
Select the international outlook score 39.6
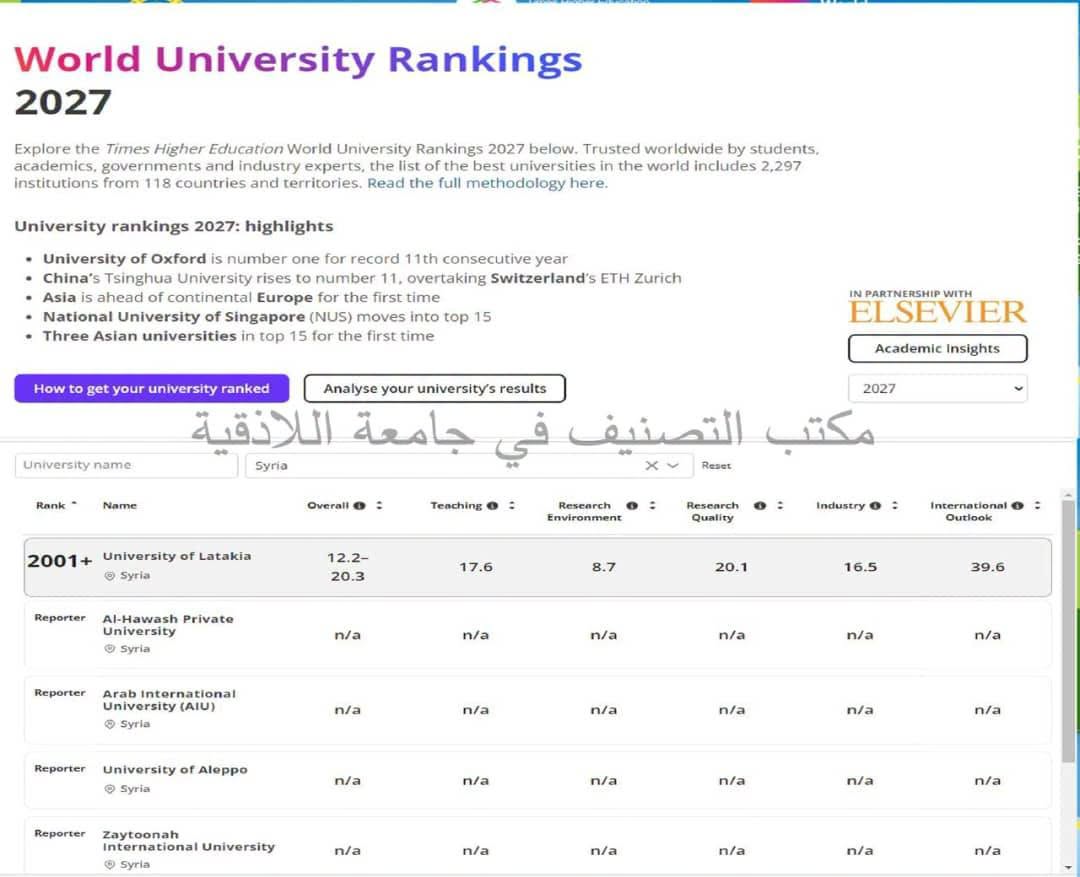(988, 567)
